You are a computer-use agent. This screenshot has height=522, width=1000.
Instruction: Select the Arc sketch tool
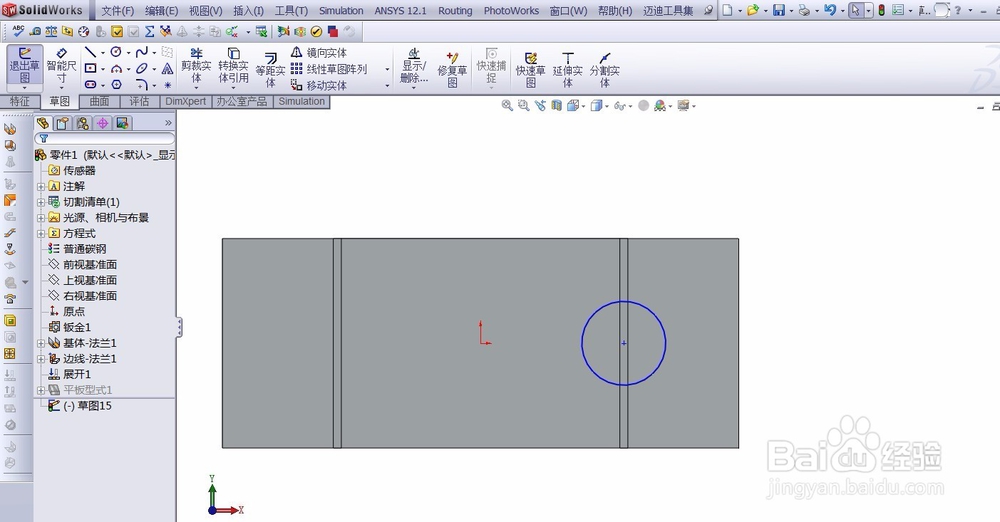point(116,68)
